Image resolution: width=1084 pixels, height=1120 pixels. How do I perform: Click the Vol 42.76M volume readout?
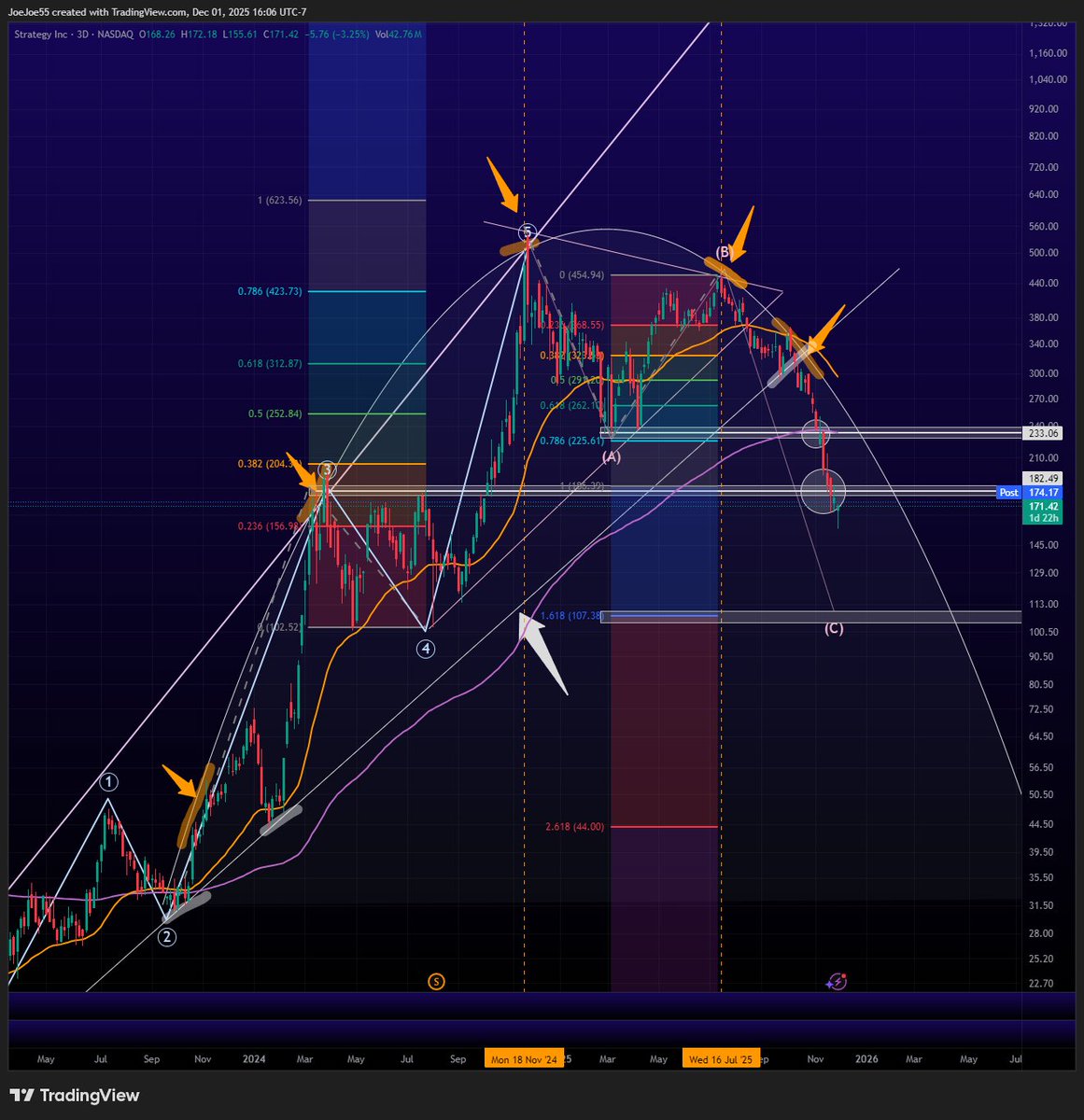pyautogui.click(x=399, y=34)
